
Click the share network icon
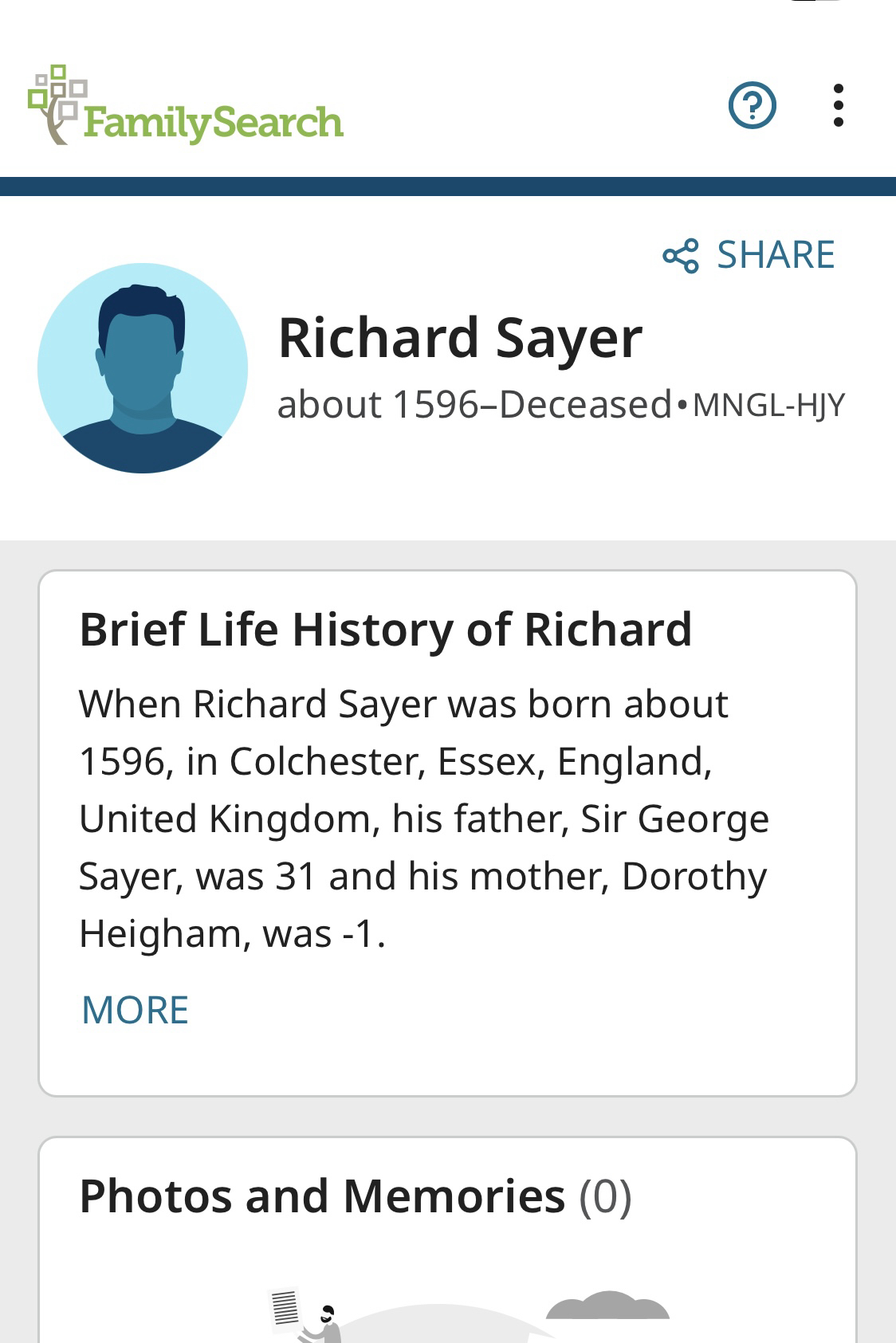point(680,256)
